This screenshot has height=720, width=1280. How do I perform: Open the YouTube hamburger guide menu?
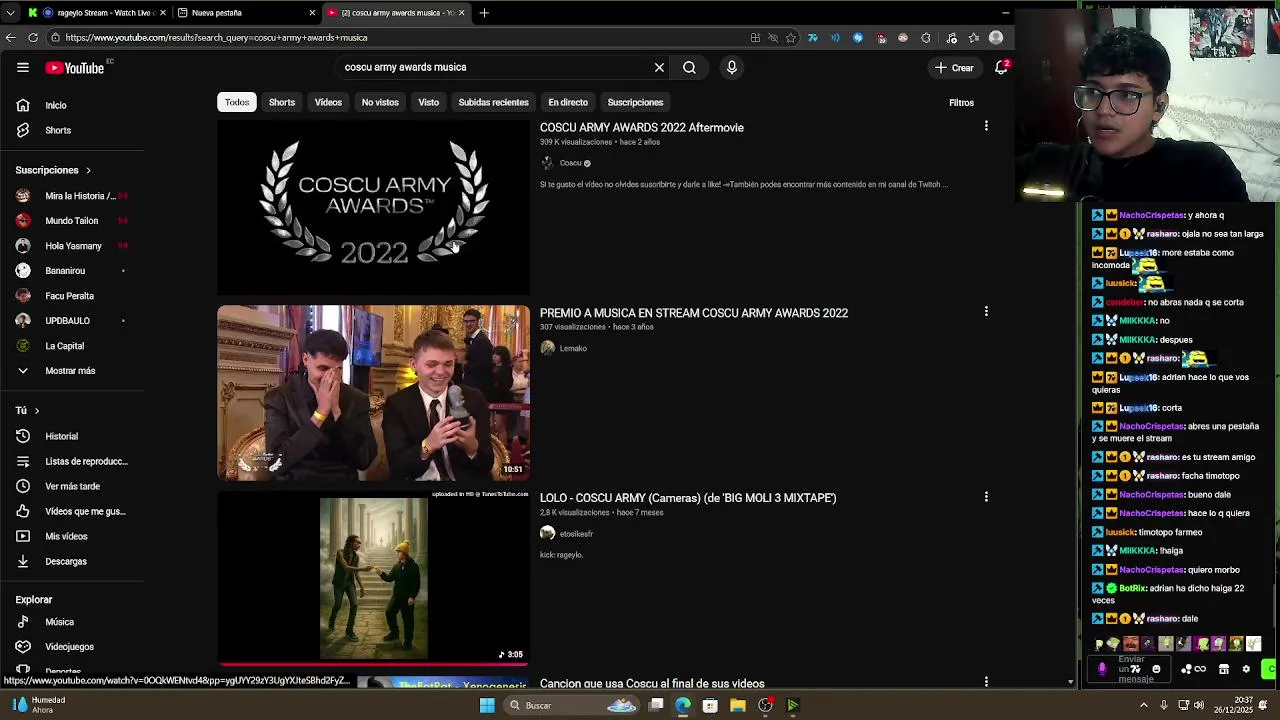[23, 67]
